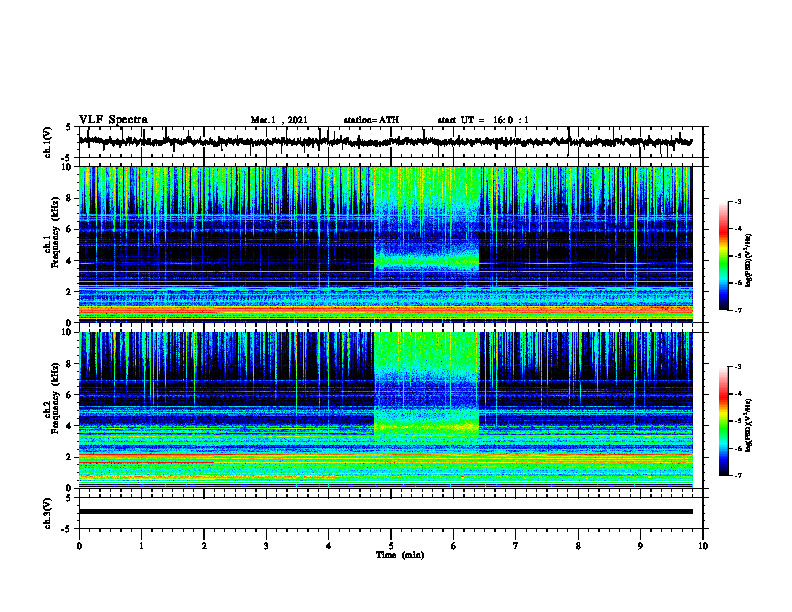Select the ch.1 Frequency (kHz) axis label
Viewport: 792px width, 612px height.
point(51,230)
